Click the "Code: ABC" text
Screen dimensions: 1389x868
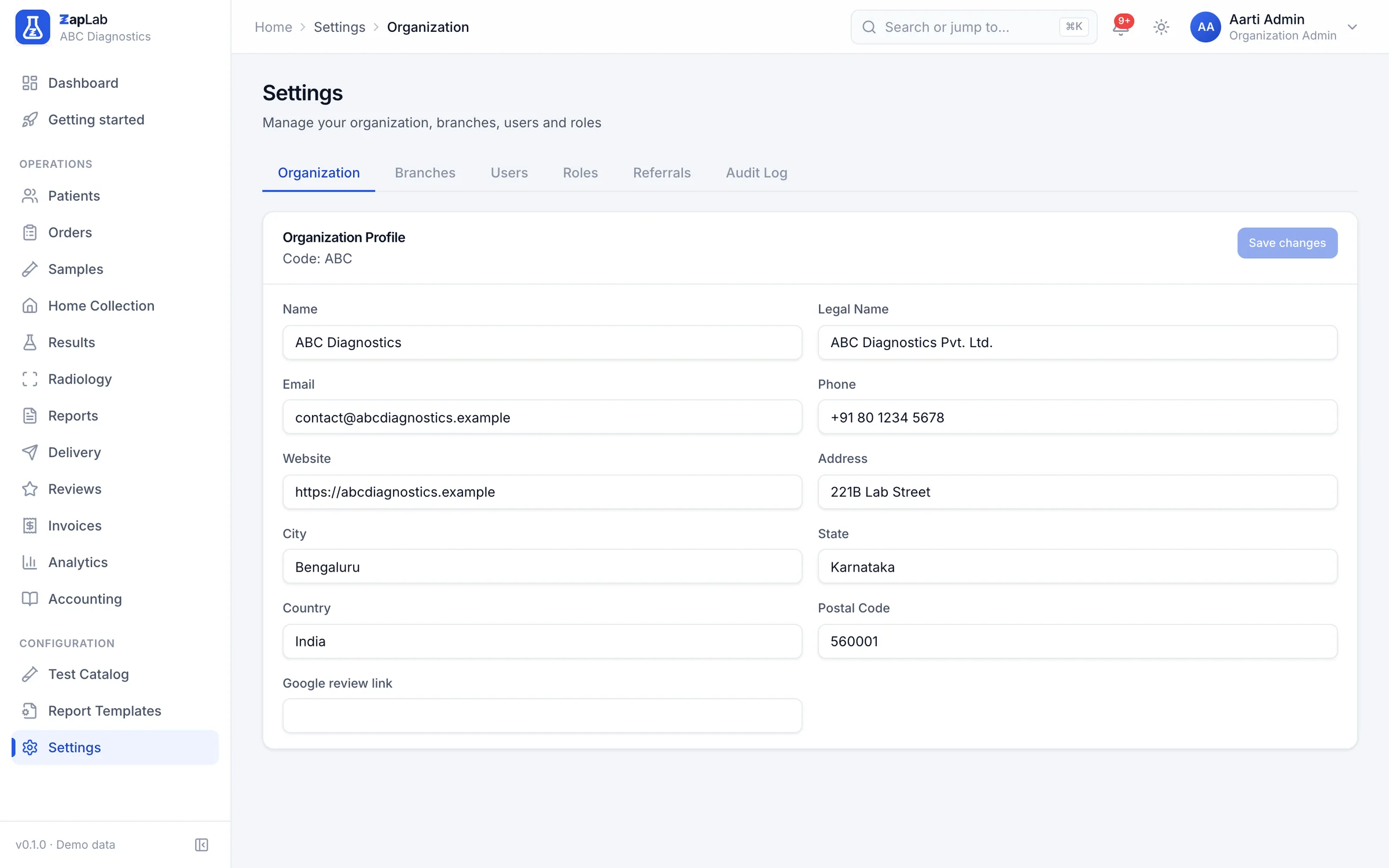317,259
